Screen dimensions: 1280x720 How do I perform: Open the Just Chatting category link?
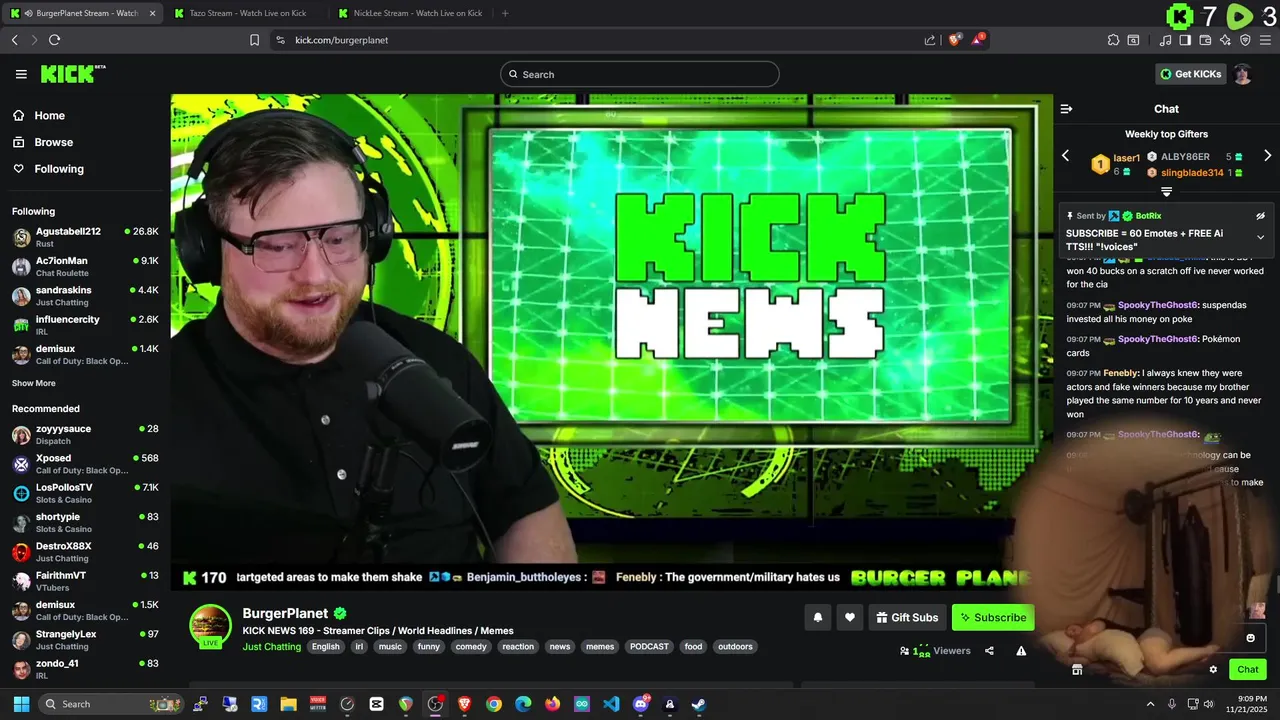pyautogui.click(x=271, y=647)
